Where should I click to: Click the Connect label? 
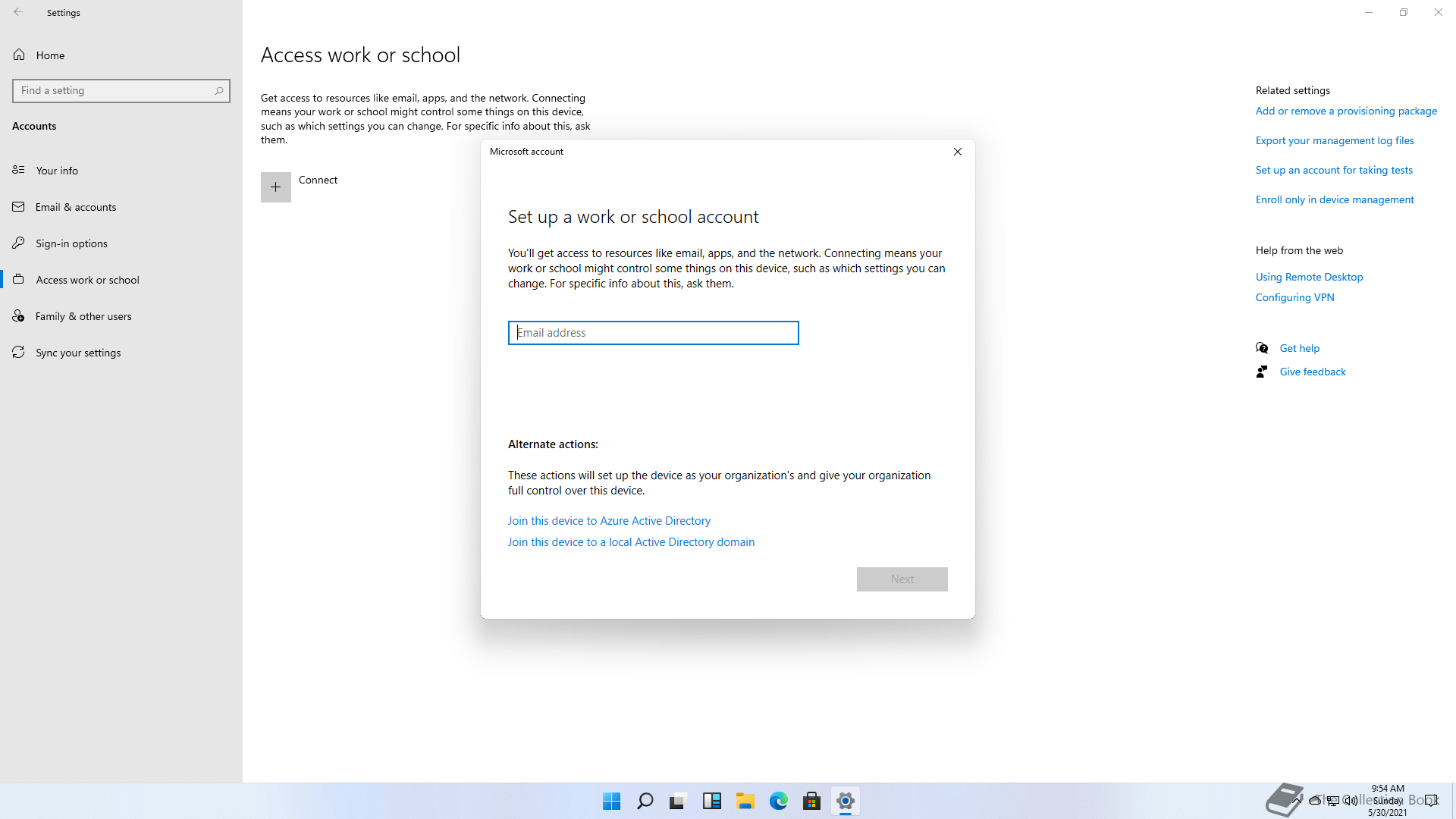tap(318, 180)
